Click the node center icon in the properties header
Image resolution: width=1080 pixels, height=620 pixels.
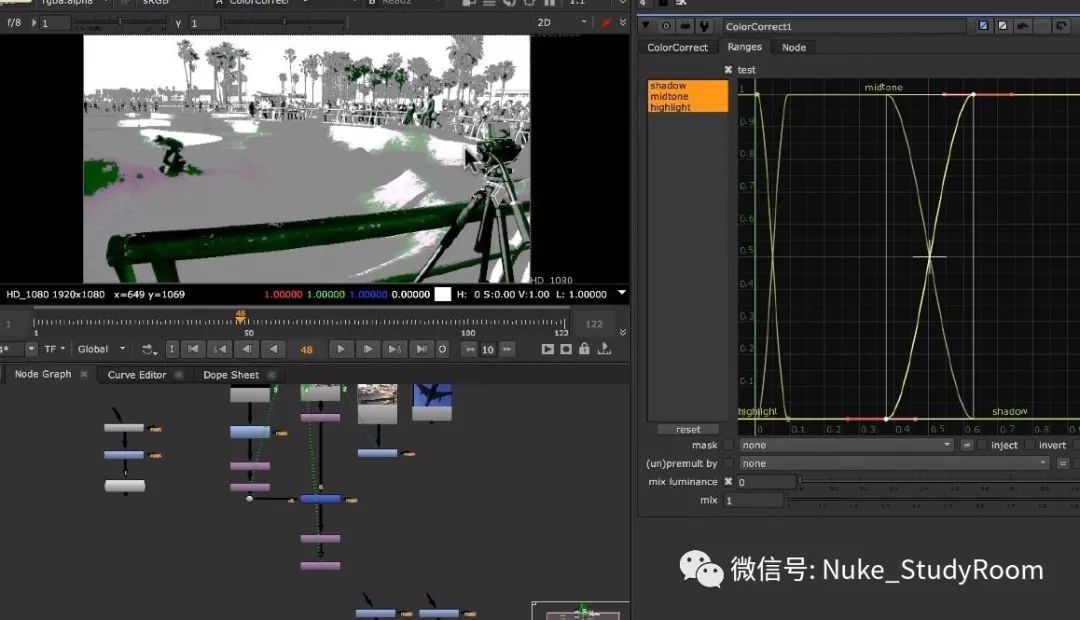coord(668,25)
